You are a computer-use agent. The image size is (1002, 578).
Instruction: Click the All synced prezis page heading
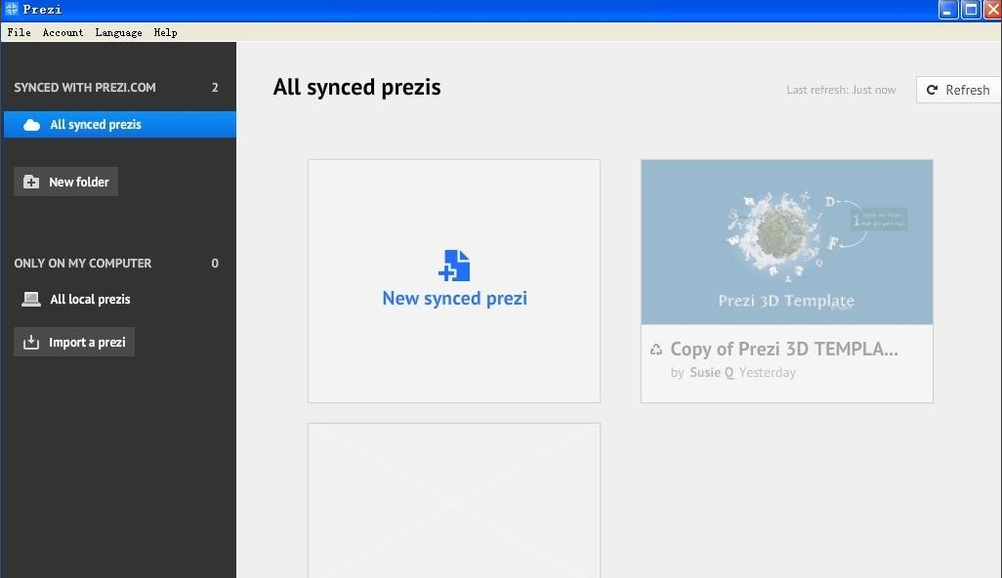(357, 87)
